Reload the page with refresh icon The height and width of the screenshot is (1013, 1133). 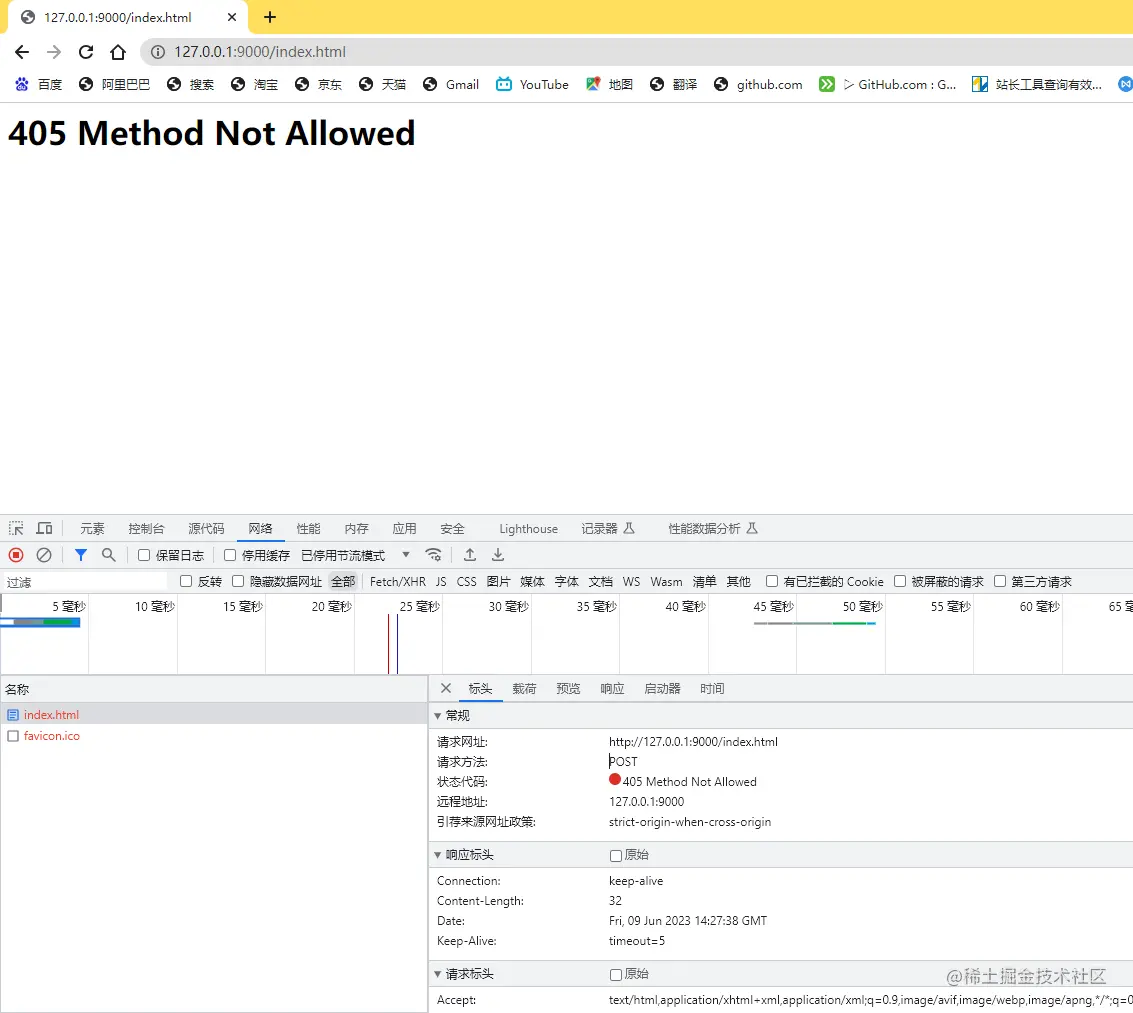(x=86, y=52)
